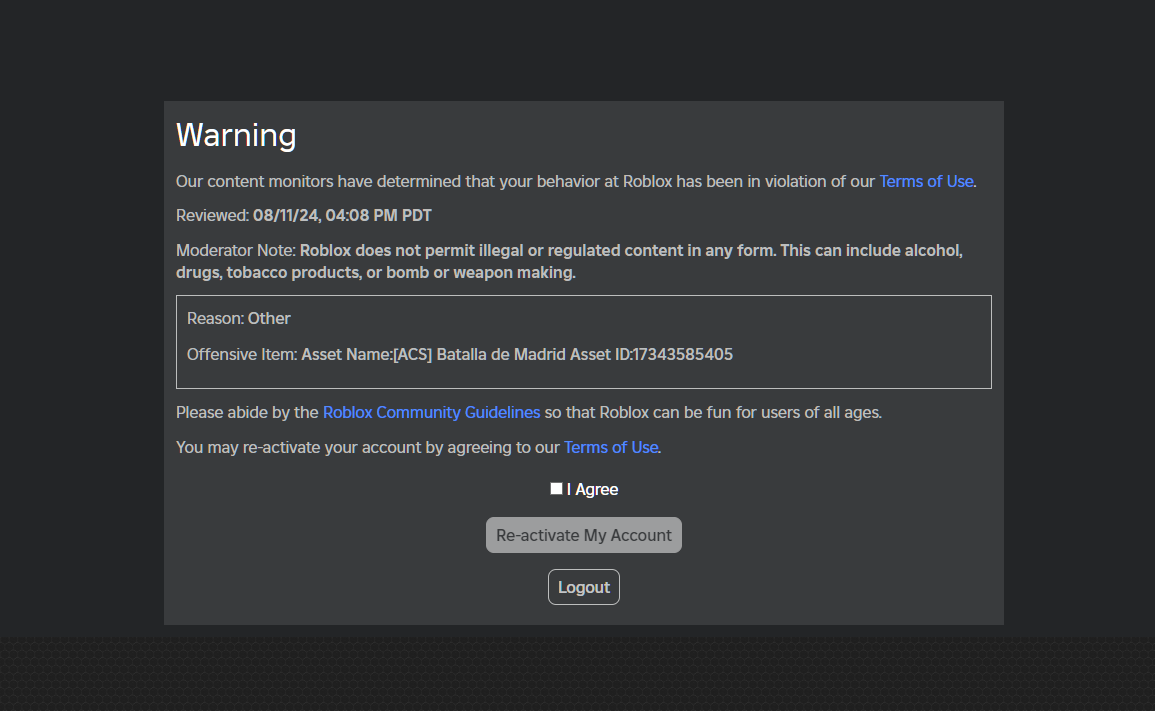Image resolution: width=1155 pixels, height=711 pixels.
Task: Open the Roblox Community Guidelines link
Action: point(431,412)
